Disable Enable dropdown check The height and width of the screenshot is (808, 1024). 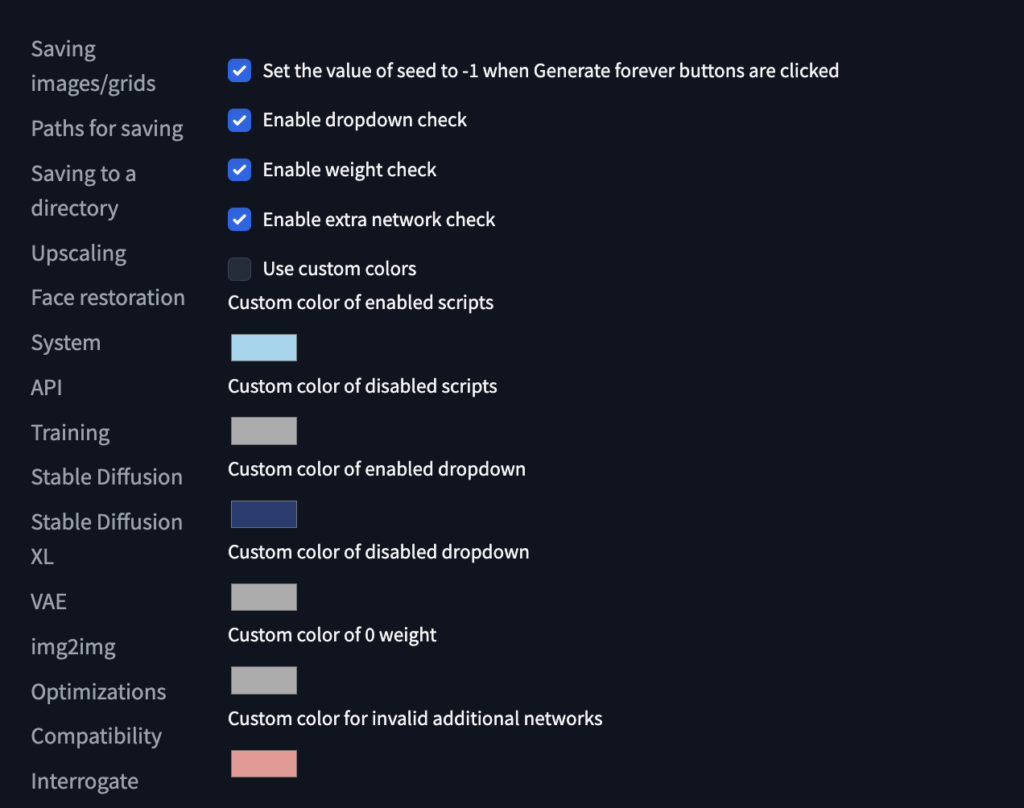[x=239, y=120]
